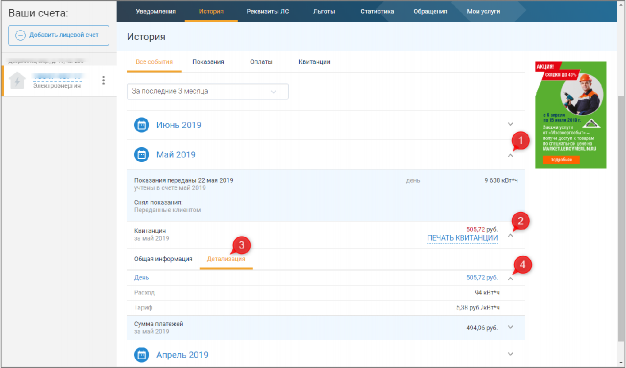Select the Детализация tab

tap(226, 259)
